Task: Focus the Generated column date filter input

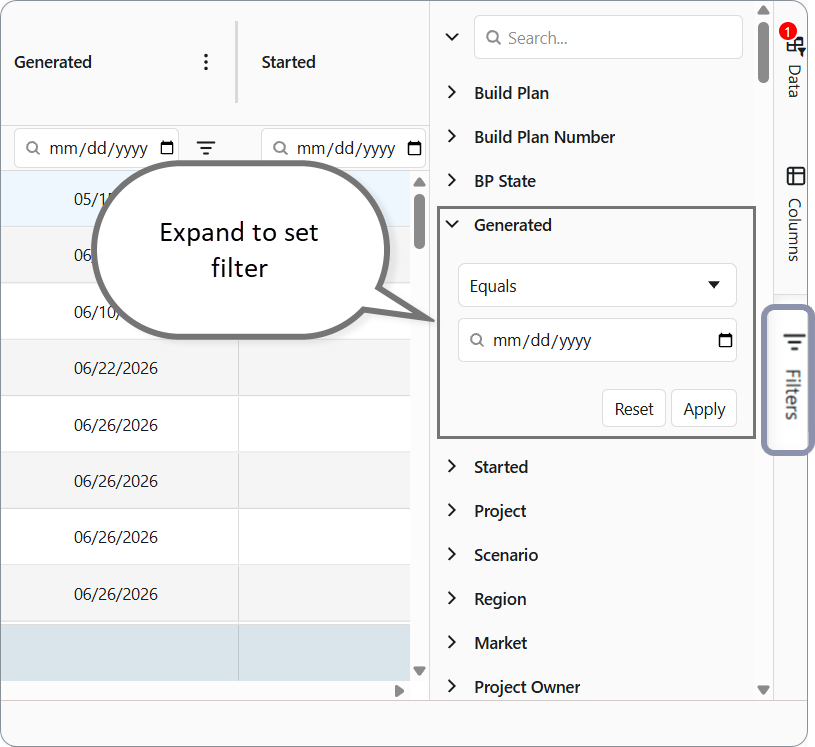Action: coord(98,148)
